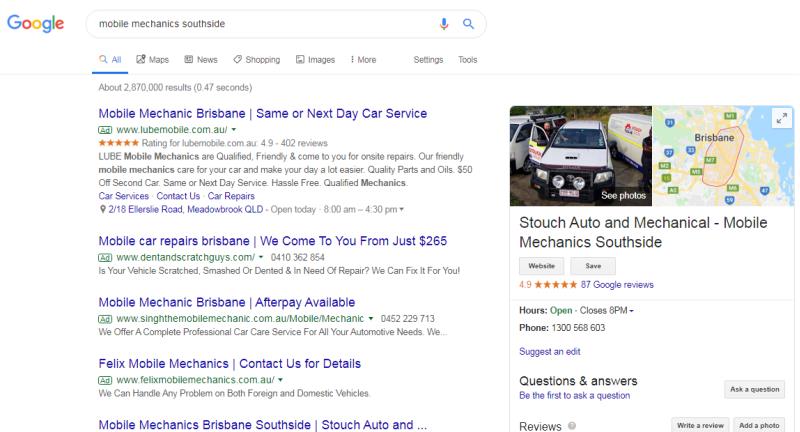Click in the search field with mobile mechanics southside

coord(263,24)
